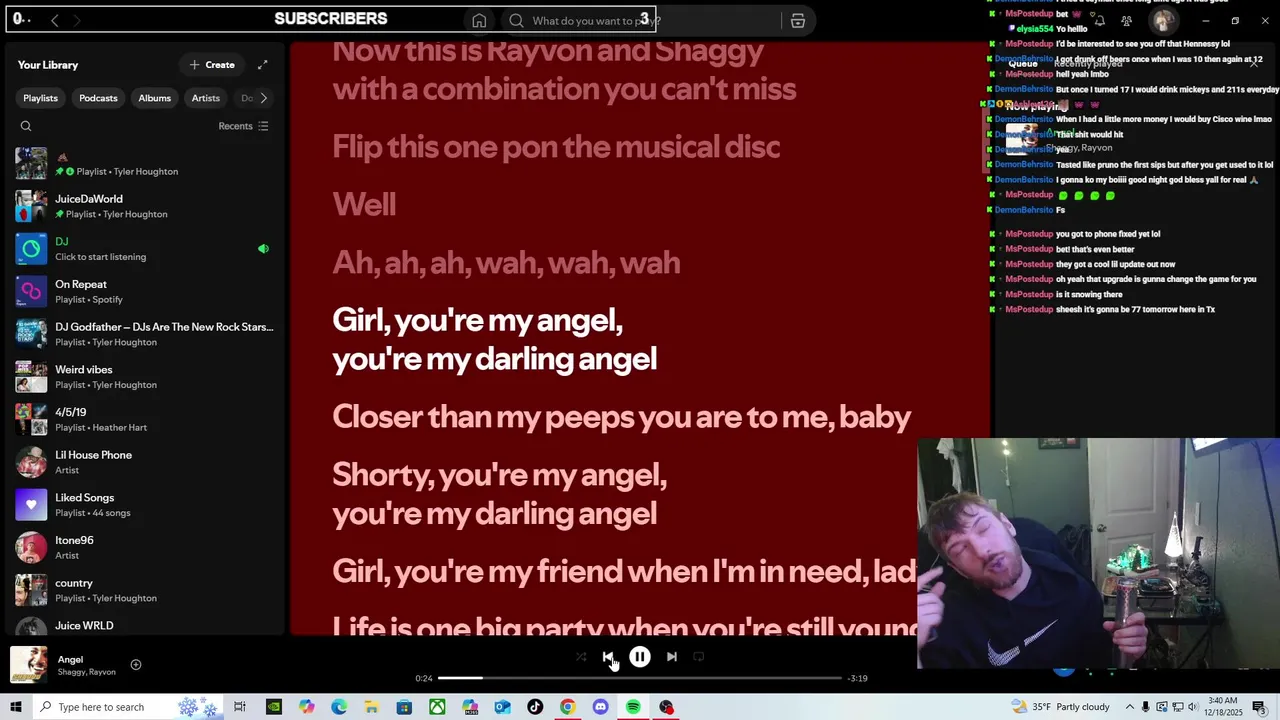Viewport: 1280px width, 720px height.
Task: Pause the current song
Action: tap(640, 657)
